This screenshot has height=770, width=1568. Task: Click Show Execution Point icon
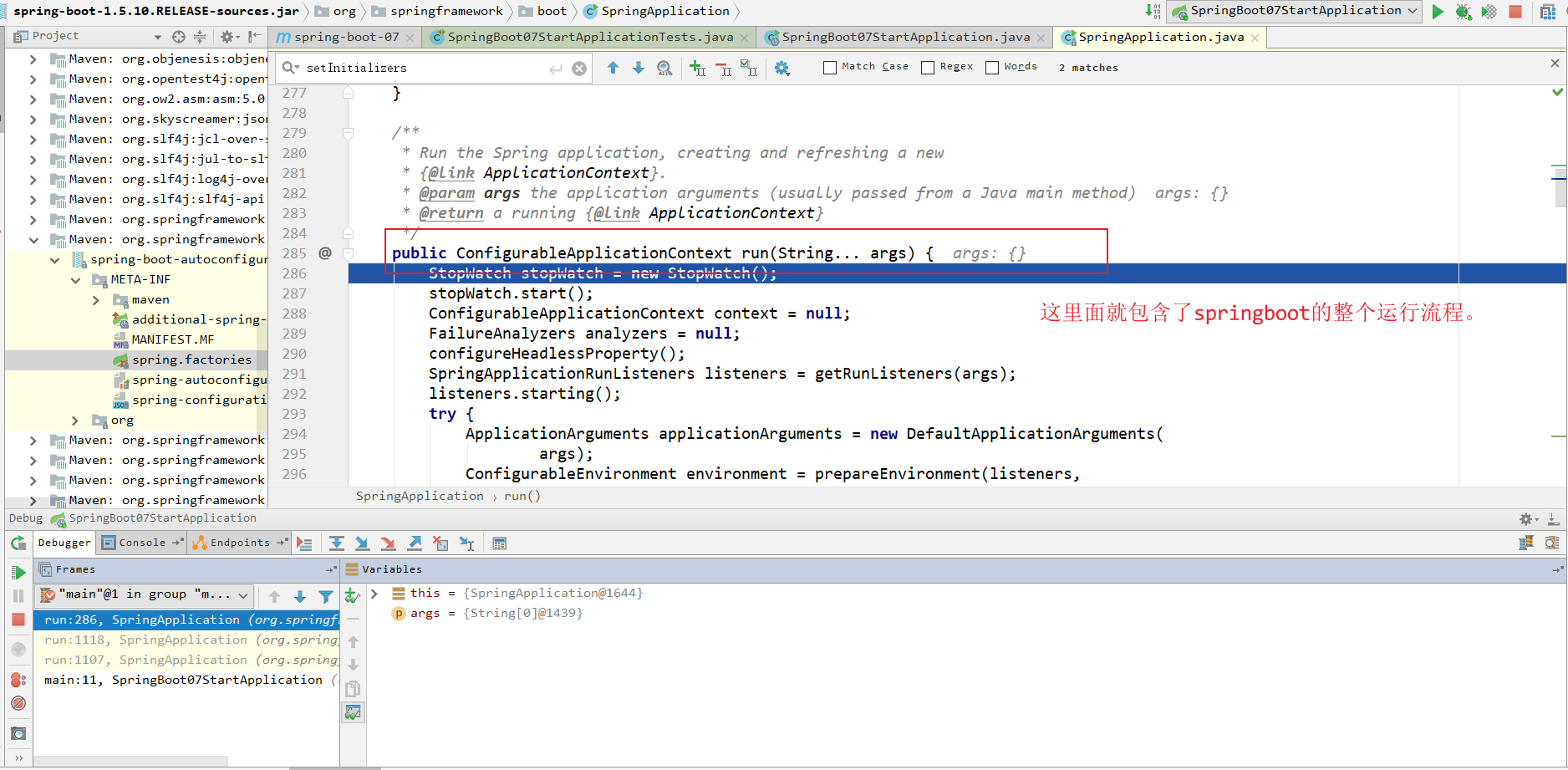click(304, 543)
